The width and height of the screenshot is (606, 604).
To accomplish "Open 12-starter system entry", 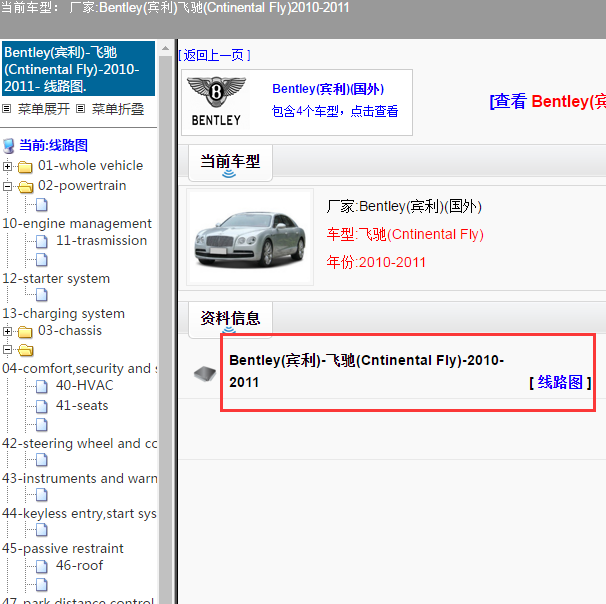I will click(x=56, y=279).
